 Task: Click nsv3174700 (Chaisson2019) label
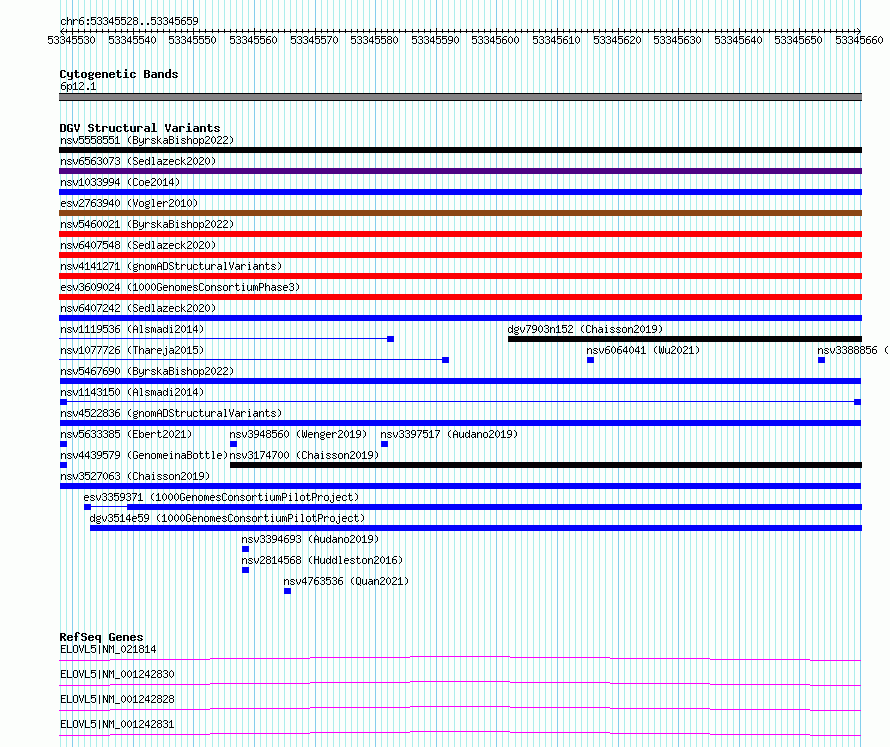(x=304, y=455)
